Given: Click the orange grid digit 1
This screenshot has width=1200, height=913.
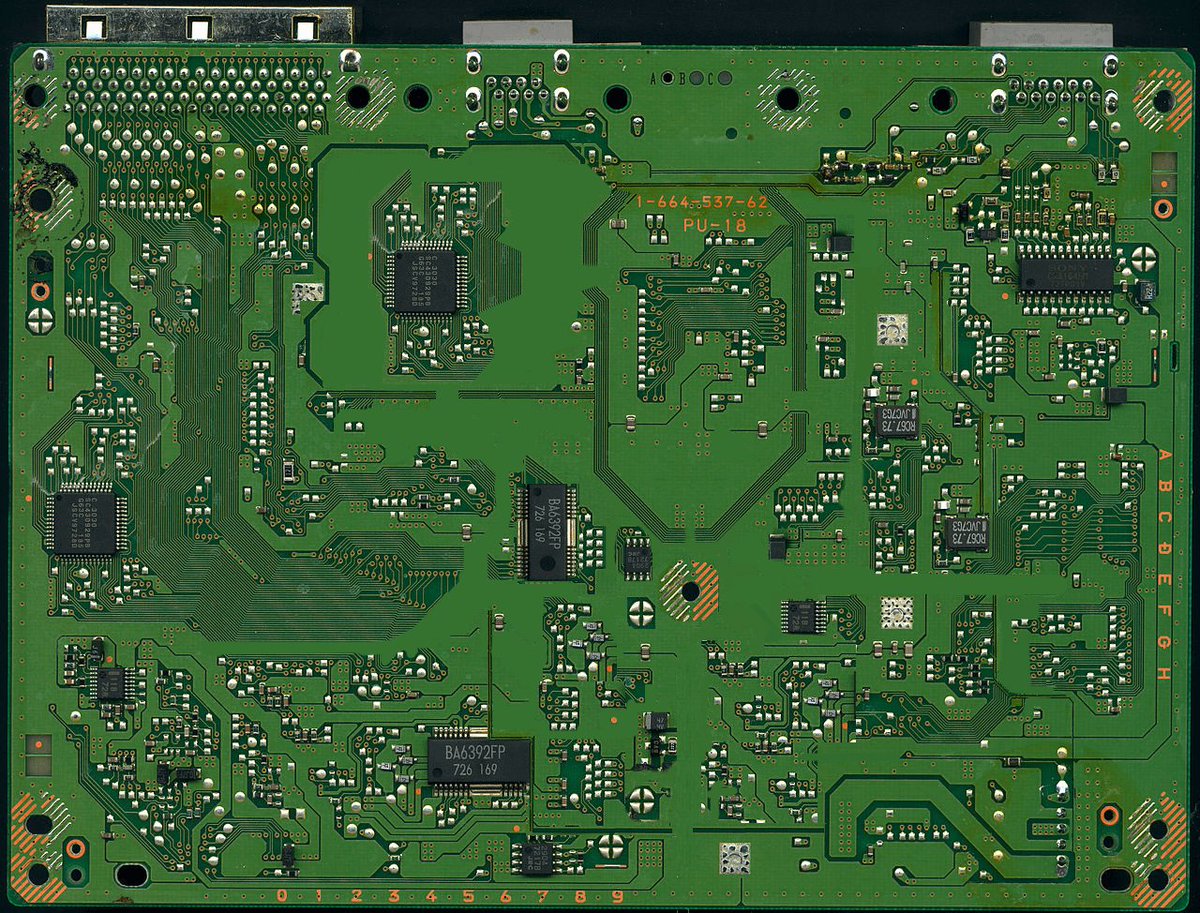Looking at the screenshot, I should [x=319, y=895].
